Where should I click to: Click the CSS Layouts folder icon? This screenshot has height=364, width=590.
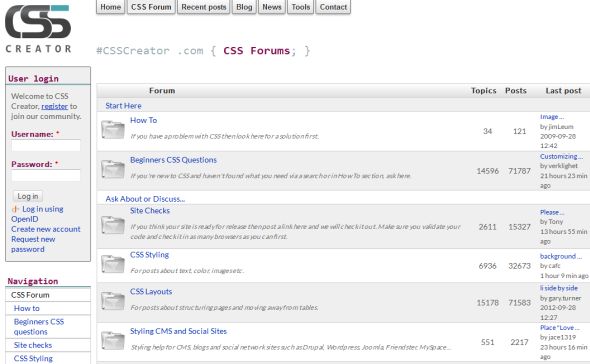(113, 301)
